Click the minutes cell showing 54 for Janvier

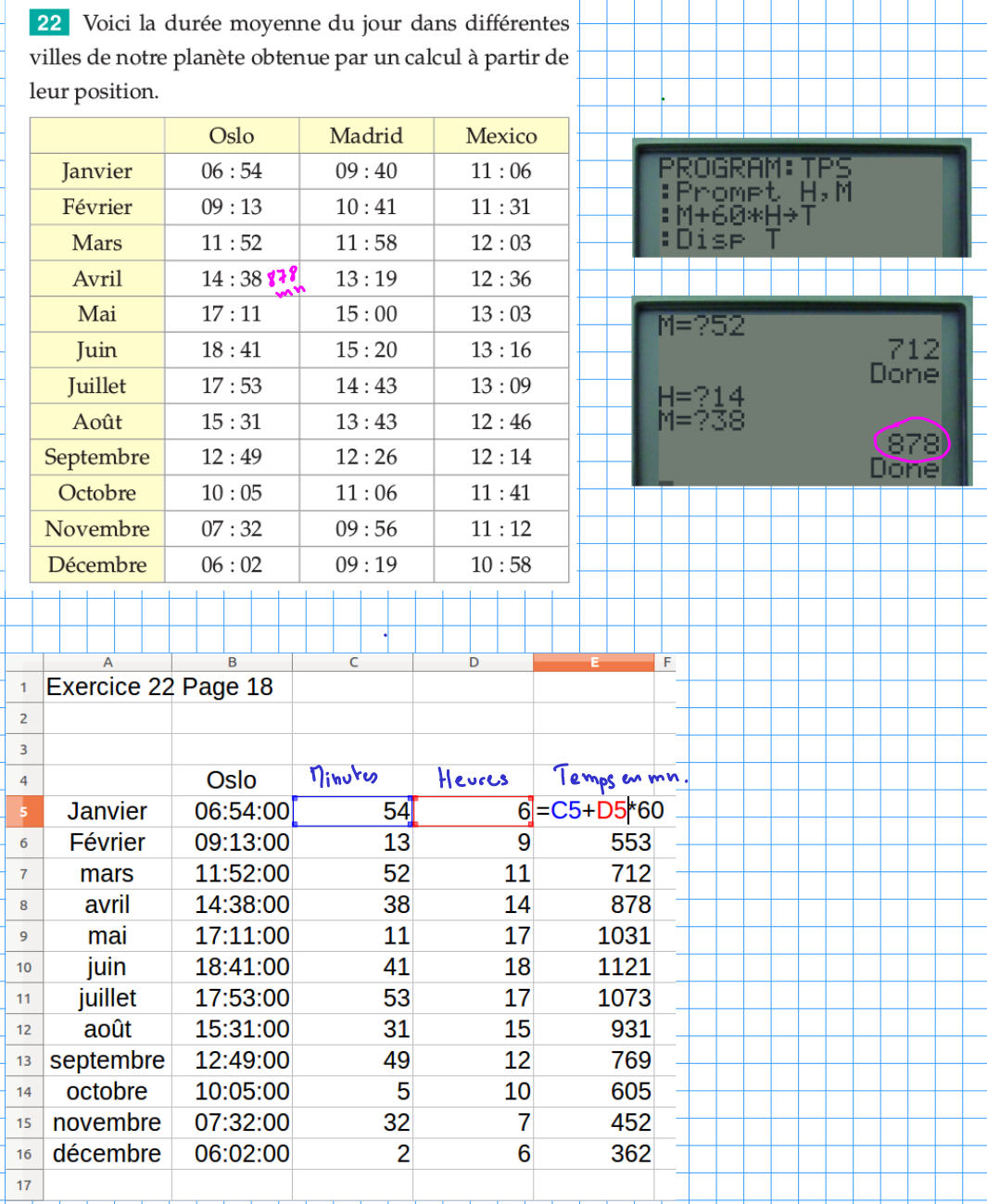coord(352,812)
